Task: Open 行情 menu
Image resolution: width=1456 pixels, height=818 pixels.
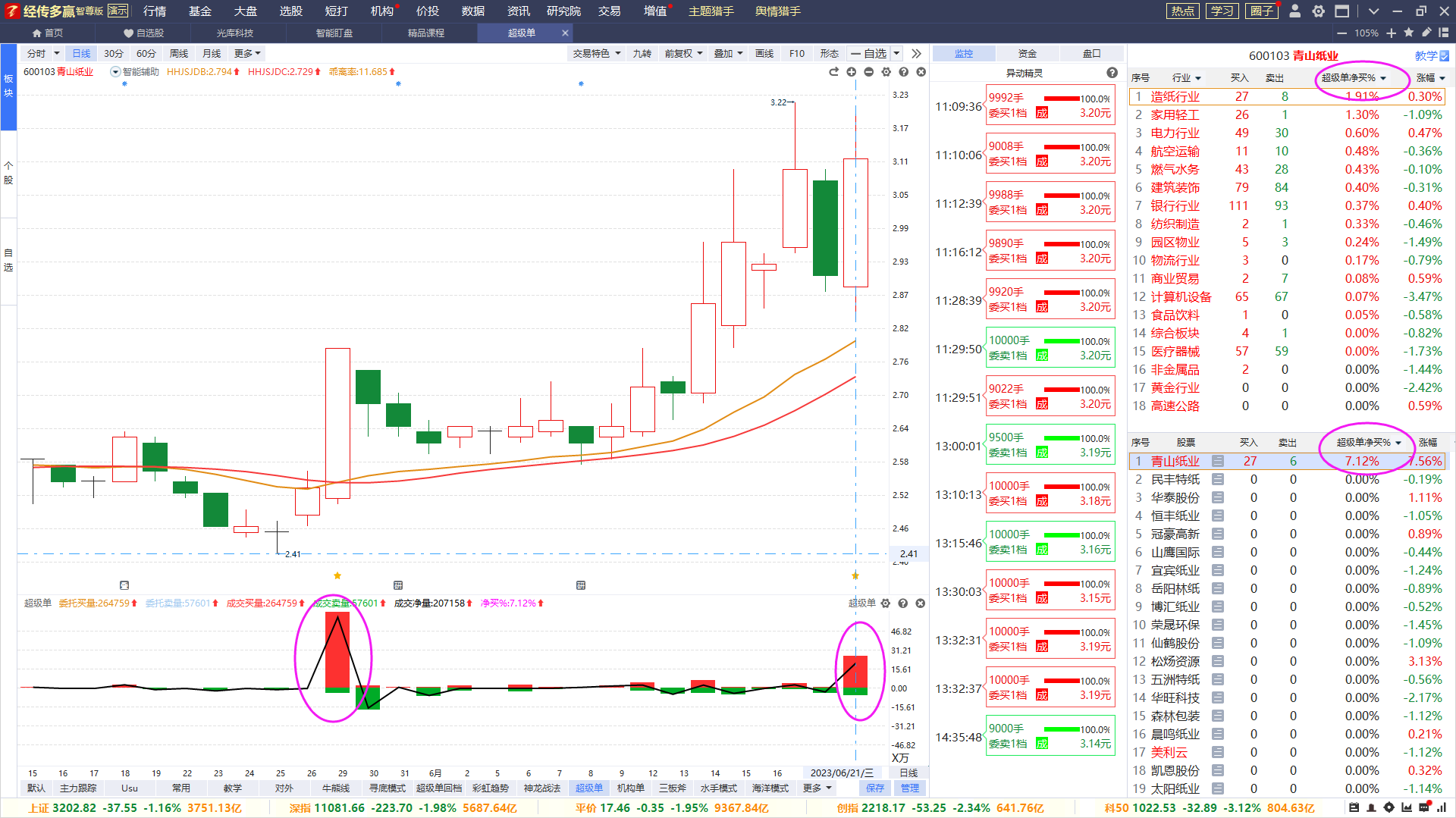Action: pyautogui.click(x=155, y=11)
